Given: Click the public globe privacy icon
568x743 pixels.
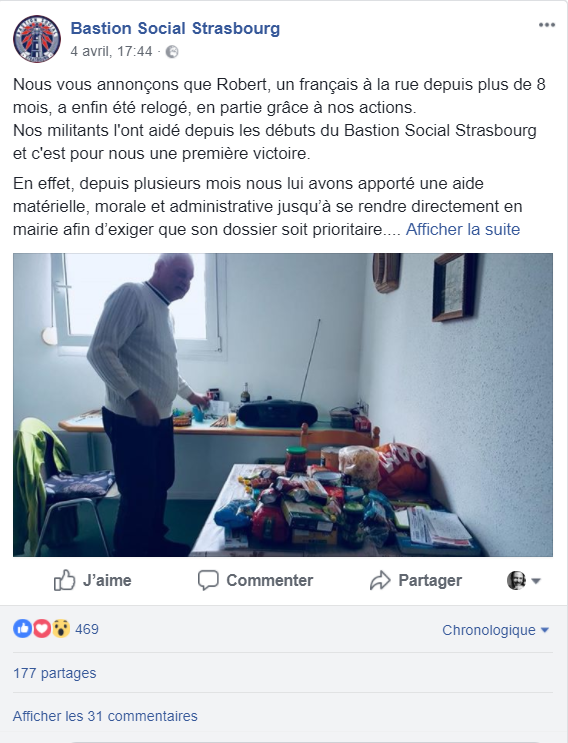Looking at the screenshot, I should (x=172, y=52).
